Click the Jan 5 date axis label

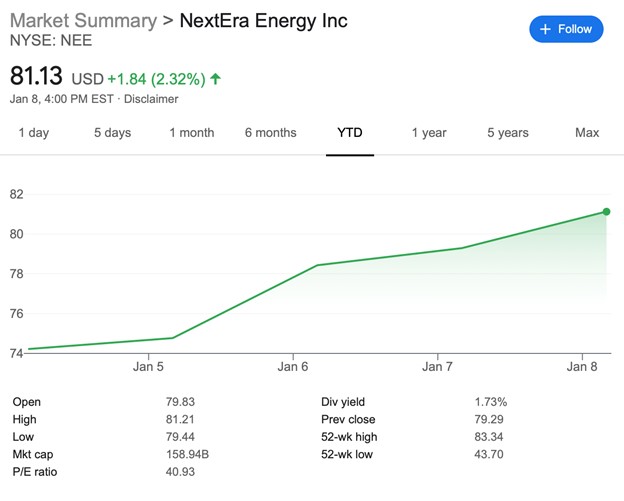(x=148, y=367)
